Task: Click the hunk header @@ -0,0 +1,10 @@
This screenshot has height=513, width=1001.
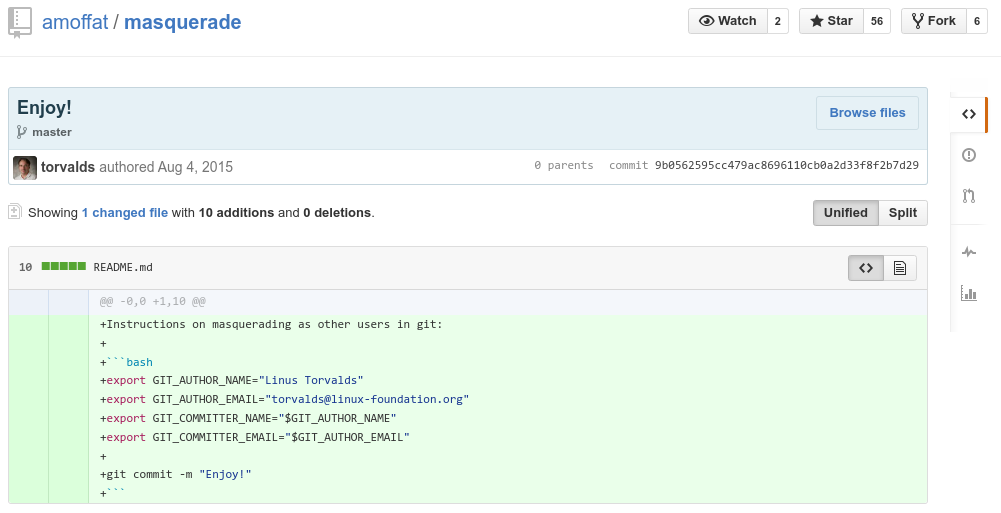Action: (x=153, y=301)
